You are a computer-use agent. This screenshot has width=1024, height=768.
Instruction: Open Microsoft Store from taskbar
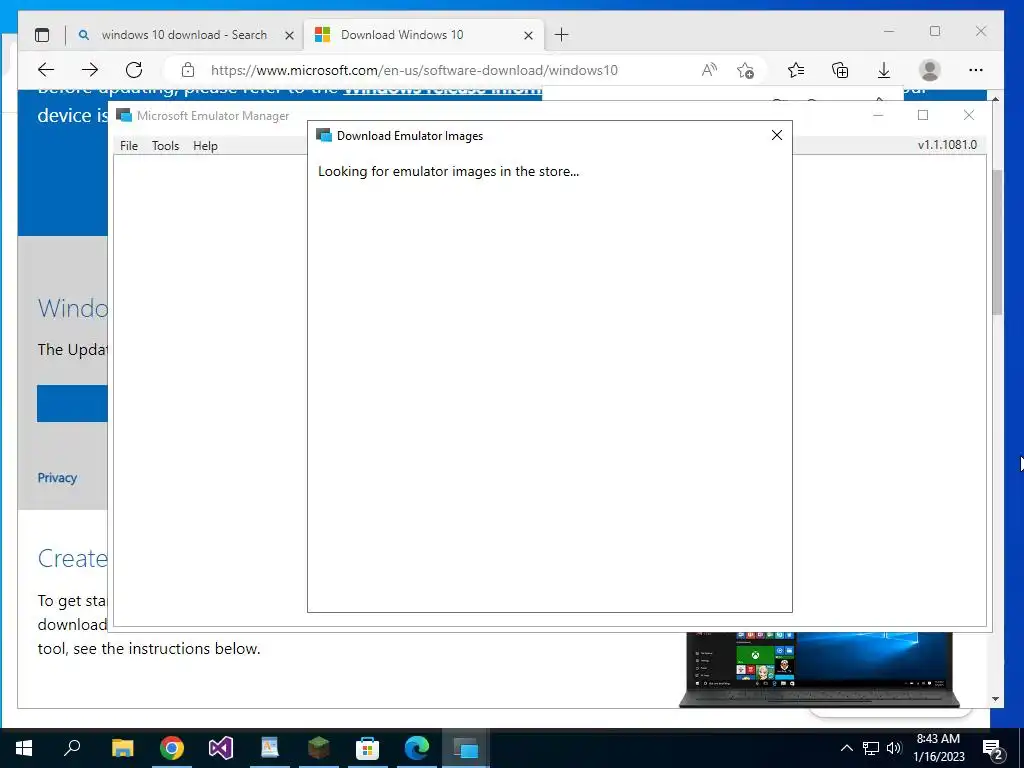coord(368,748)
